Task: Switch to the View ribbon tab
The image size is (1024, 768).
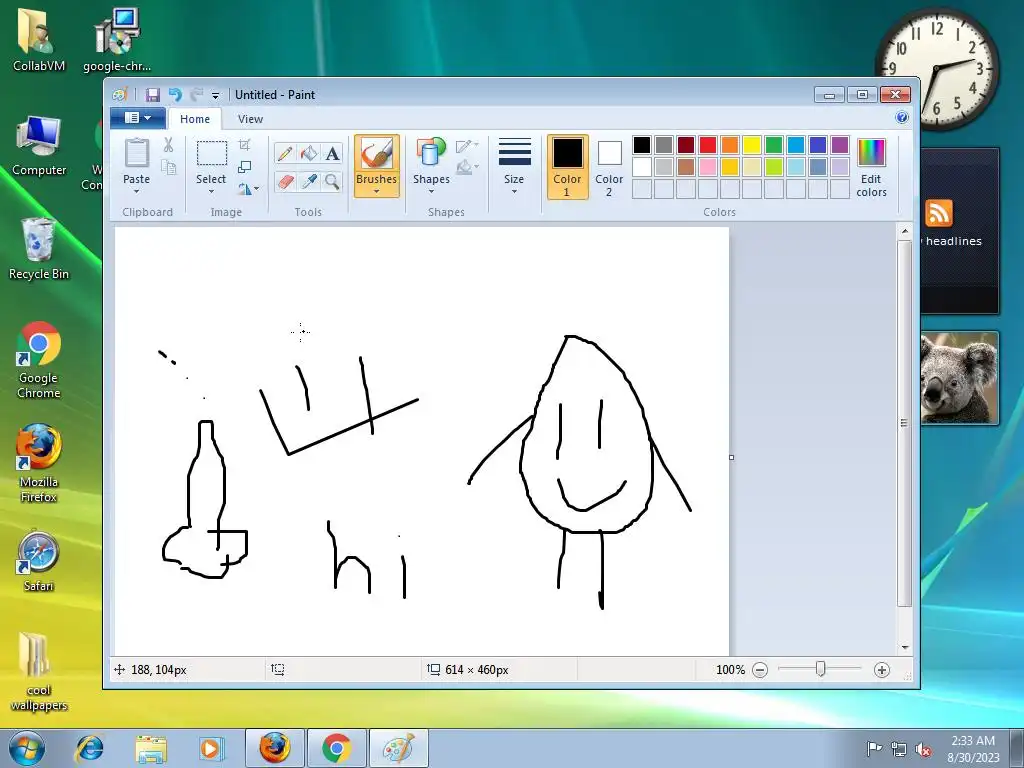Action: (250, 119)
